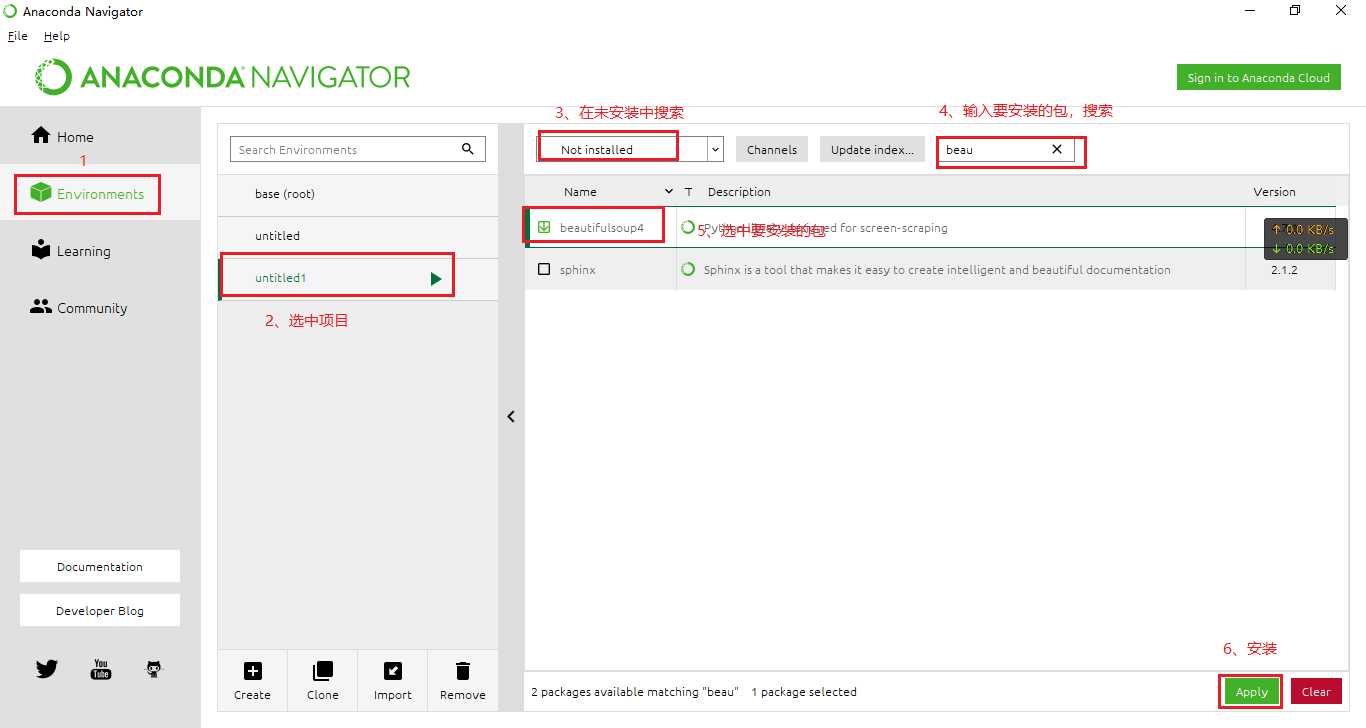Sort packages by Name column arrow
1366x728 pixels.
[x=669, y=191]
